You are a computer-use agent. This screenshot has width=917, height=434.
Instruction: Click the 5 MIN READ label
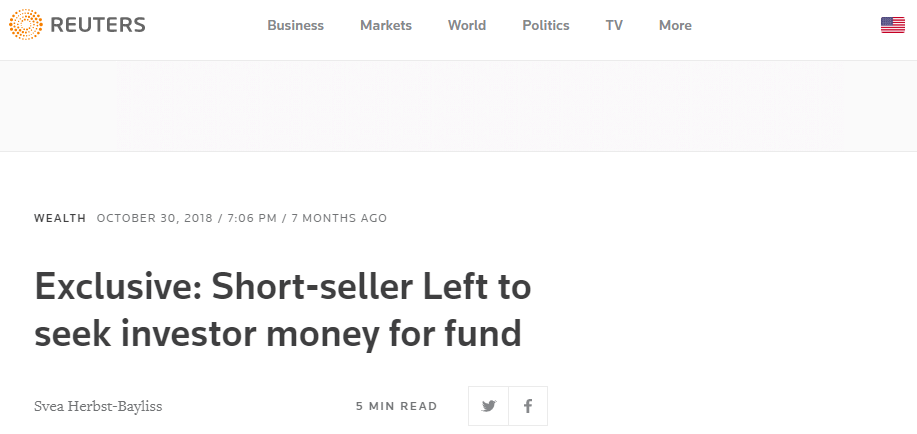(396, 406)
